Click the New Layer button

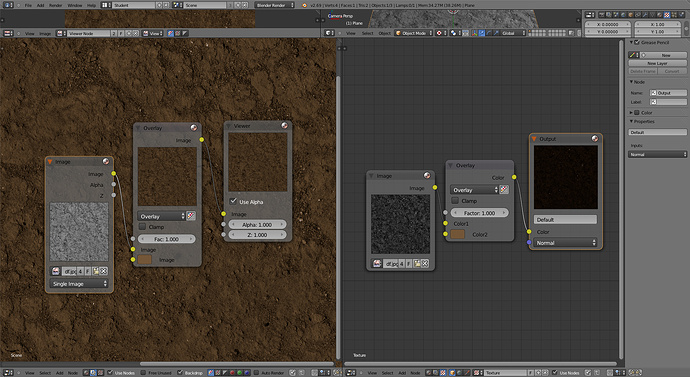[x=657, y=63]
